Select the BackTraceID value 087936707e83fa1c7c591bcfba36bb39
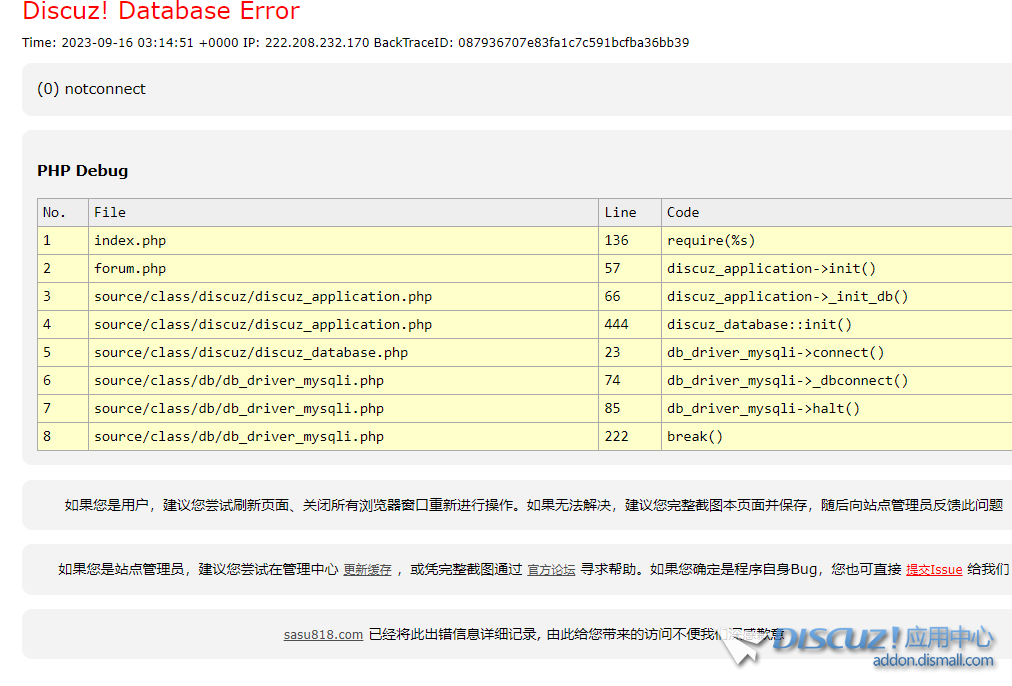This screenshot has width=1012, height=686. tap(574, 43)
